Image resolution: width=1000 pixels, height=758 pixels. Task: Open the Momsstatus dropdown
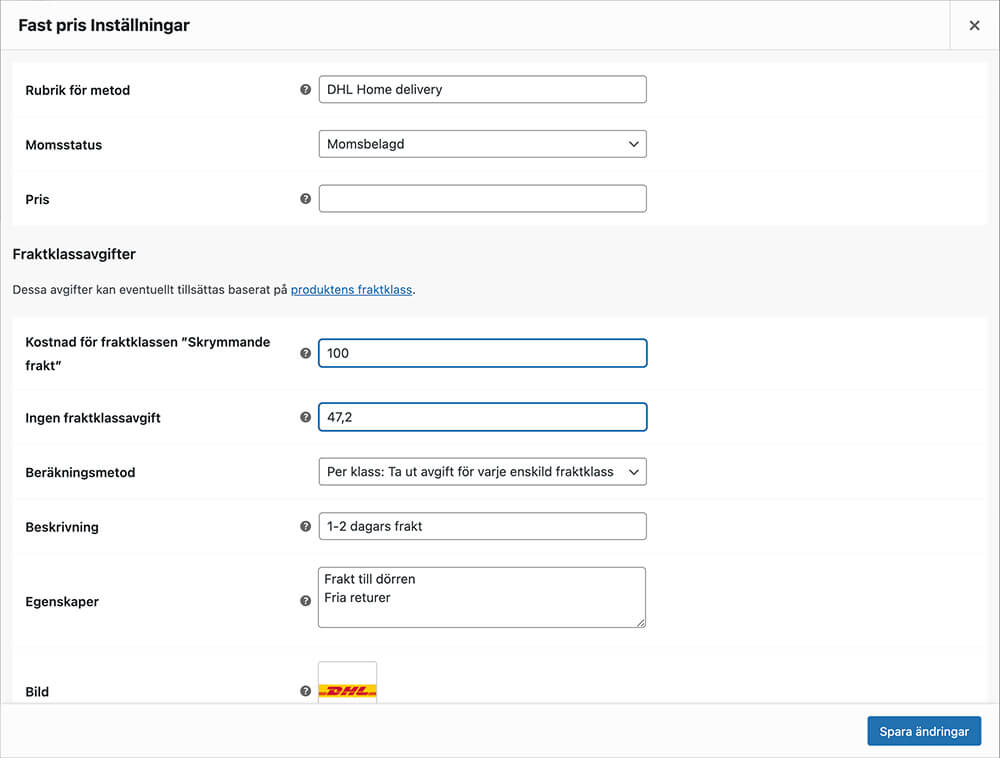482,144
